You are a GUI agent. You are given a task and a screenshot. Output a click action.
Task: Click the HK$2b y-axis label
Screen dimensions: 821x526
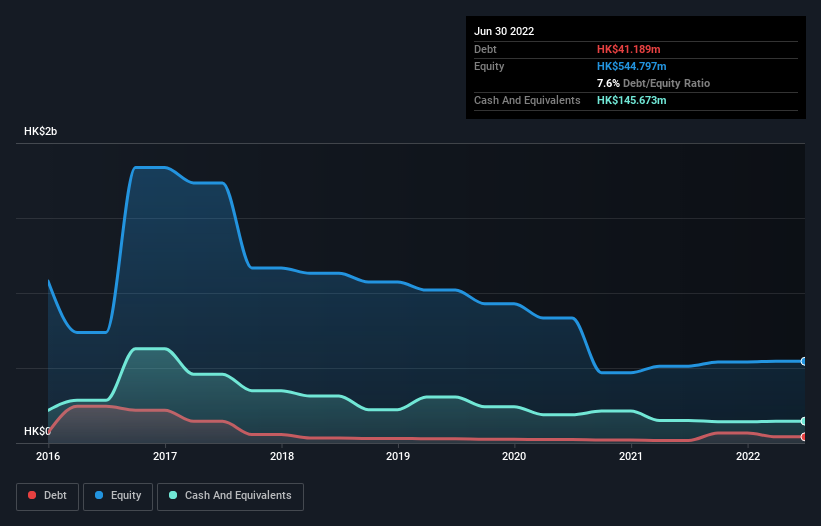40,131
